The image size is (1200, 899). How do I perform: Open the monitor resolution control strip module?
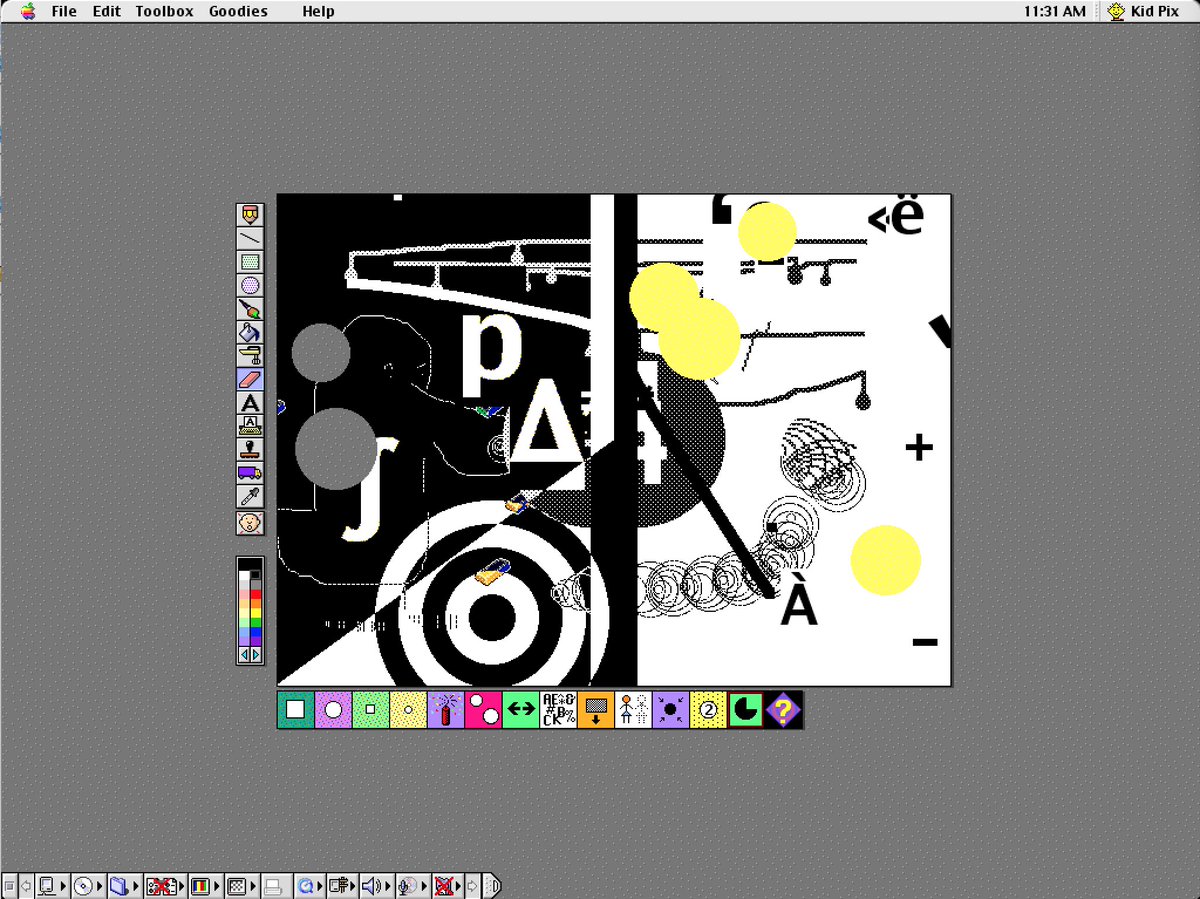[241, 886]
